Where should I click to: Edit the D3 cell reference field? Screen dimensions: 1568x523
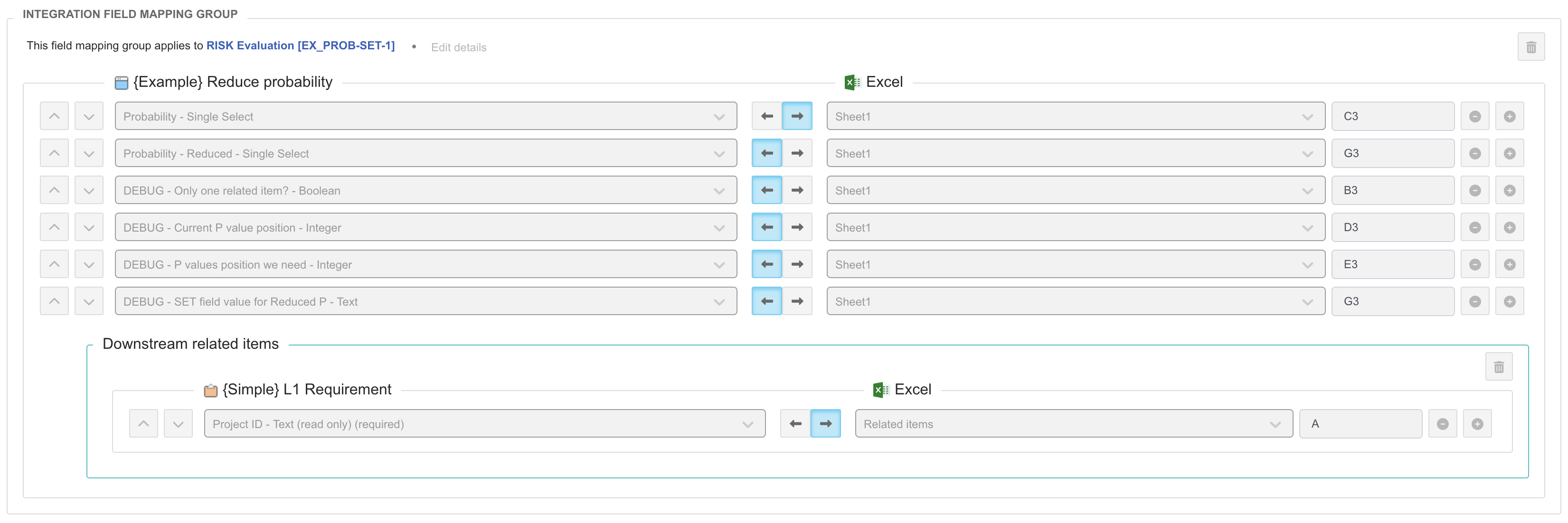pos(1393,227)
